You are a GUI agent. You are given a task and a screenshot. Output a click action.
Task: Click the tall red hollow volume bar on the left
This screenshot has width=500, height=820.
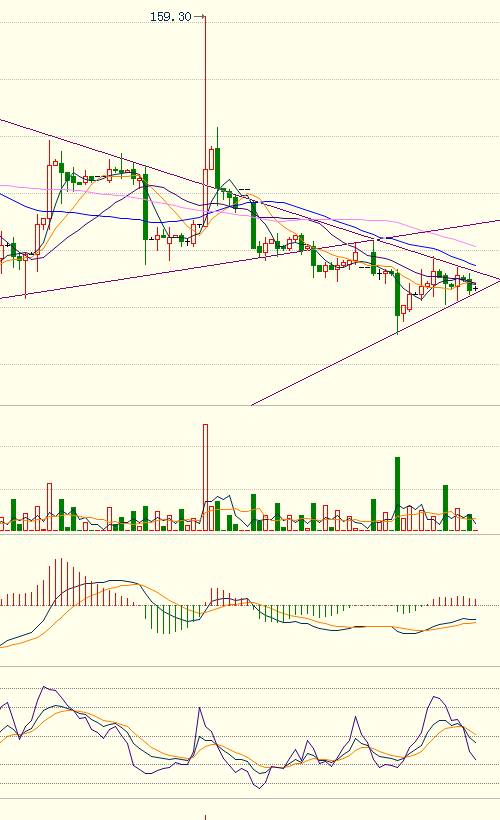point(50,507)
